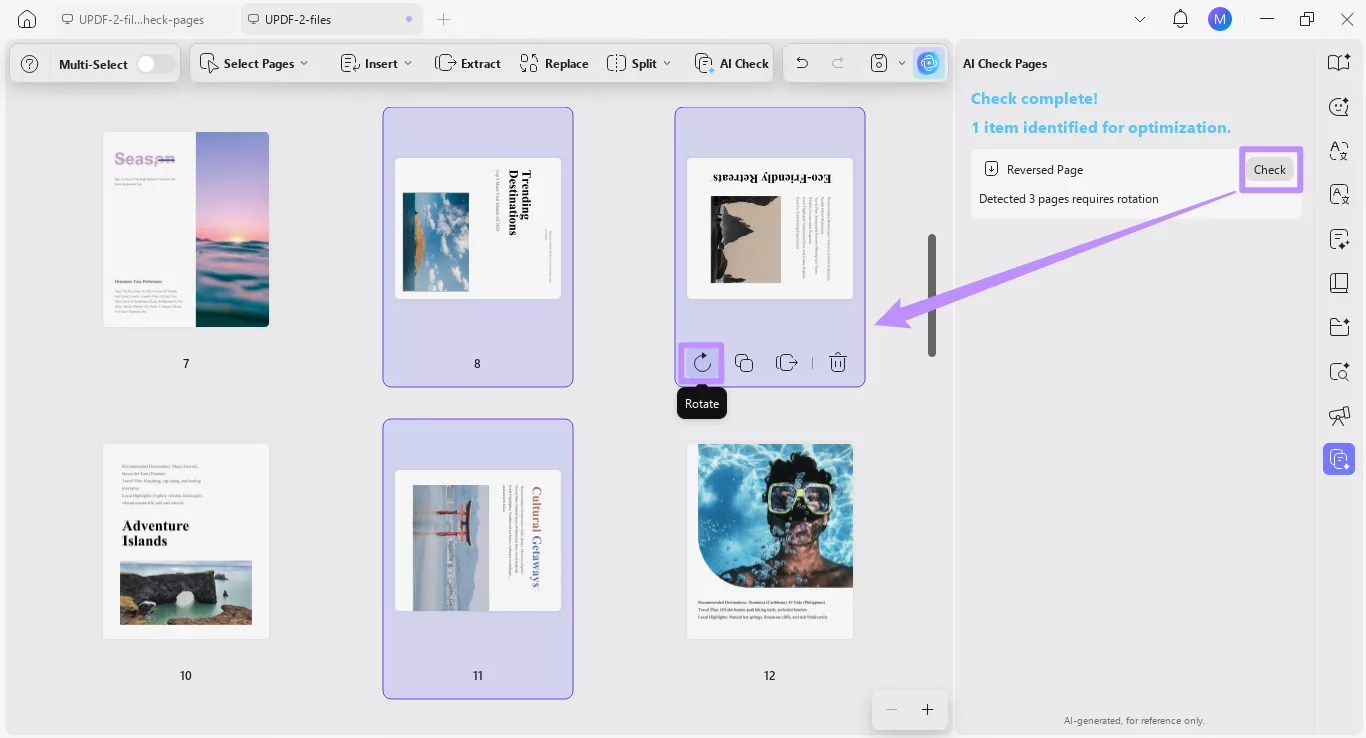Duplicate the Eco-Friendly Retreats page
The image size is (1366, 738).
pyautogui.click(x=744, y=363)
